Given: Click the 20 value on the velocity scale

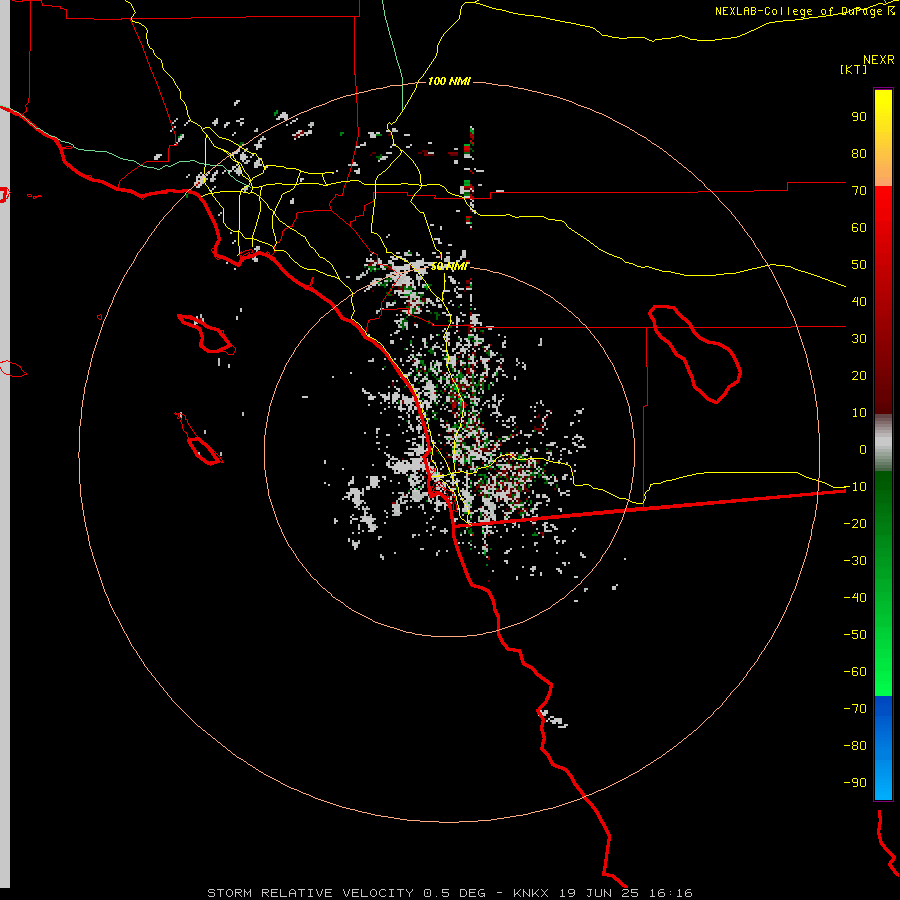Looking at the screenshot, I should tap(859, 375).
